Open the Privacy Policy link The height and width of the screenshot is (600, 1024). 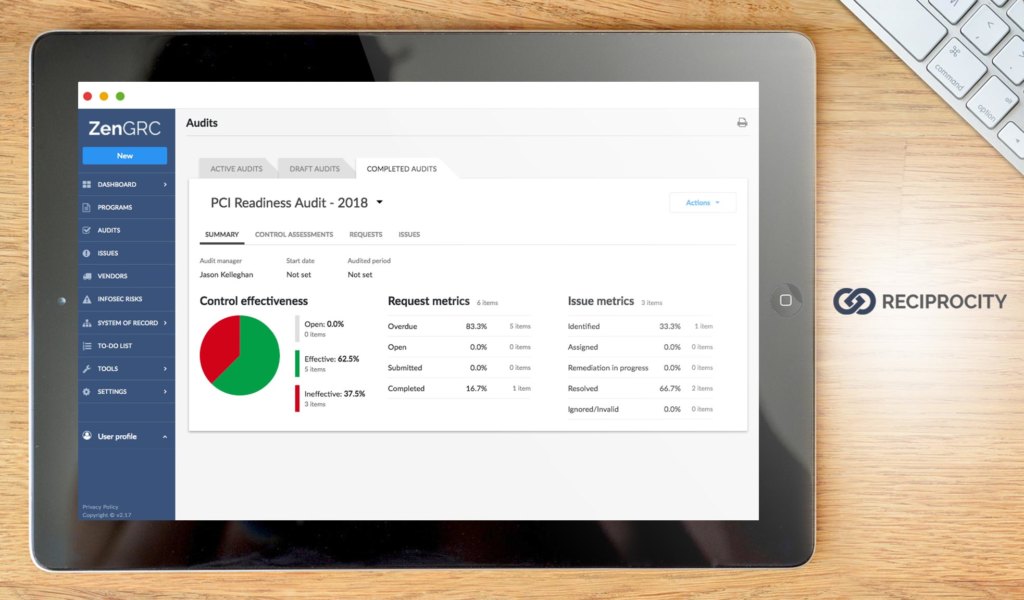[100, 506]
